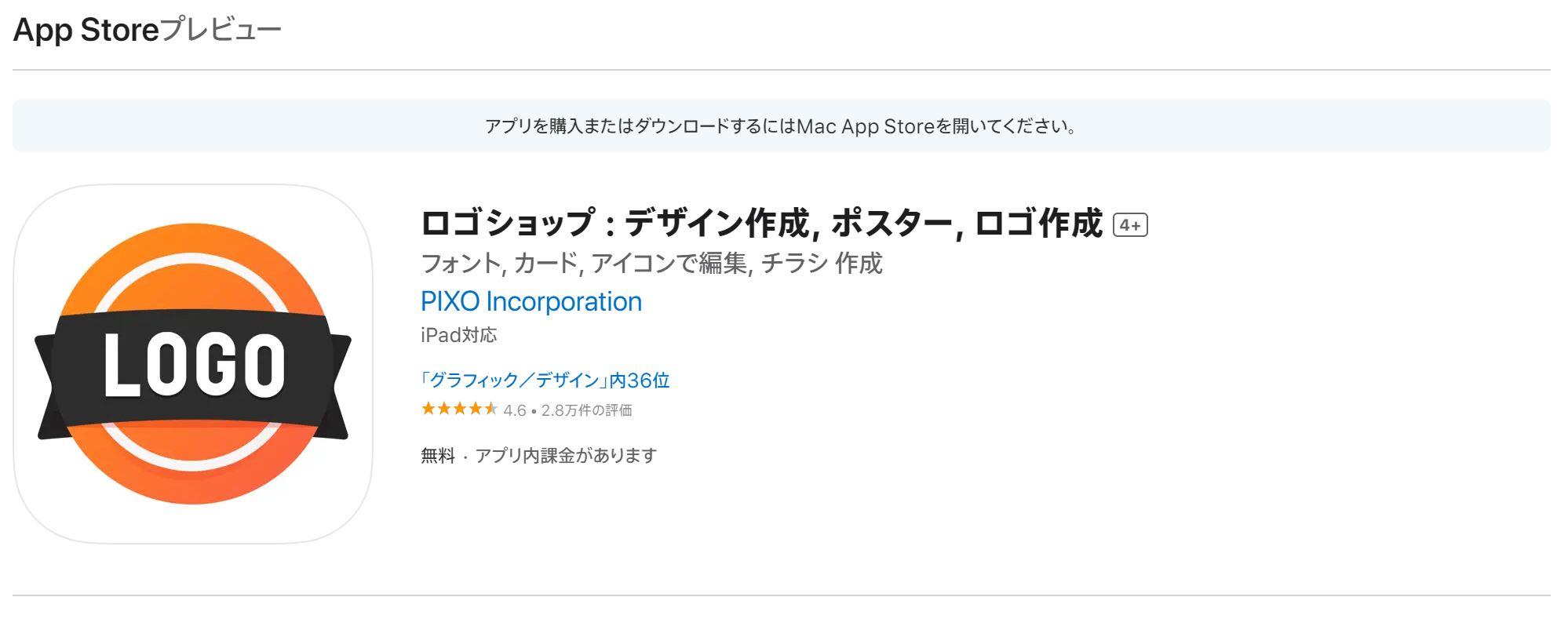Open the グラフィック／デザイン内36位 ranking link
The height and width of the screenshot is (619, 1568).
545,381
